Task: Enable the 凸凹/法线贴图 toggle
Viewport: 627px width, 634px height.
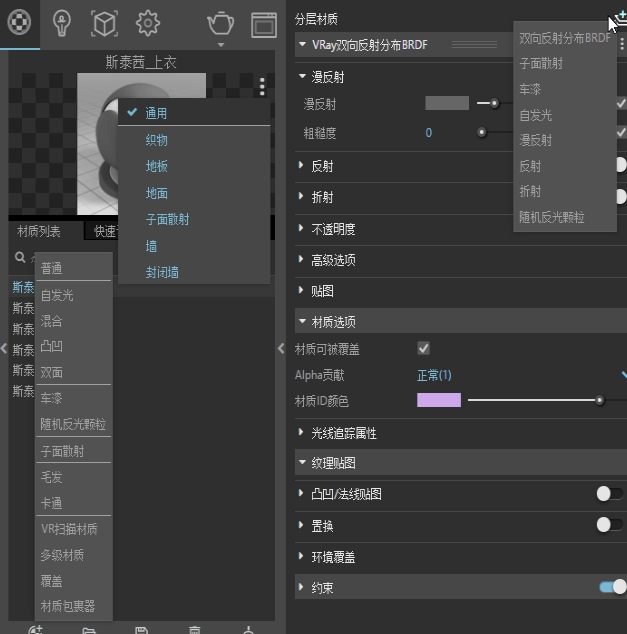Action: click(x=604, y=493)
